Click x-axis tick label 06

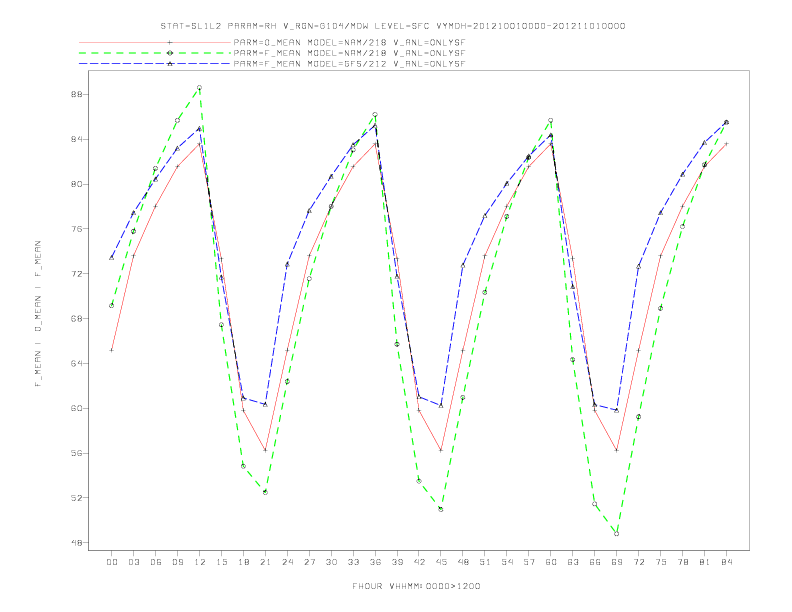(x=156, y=562)
